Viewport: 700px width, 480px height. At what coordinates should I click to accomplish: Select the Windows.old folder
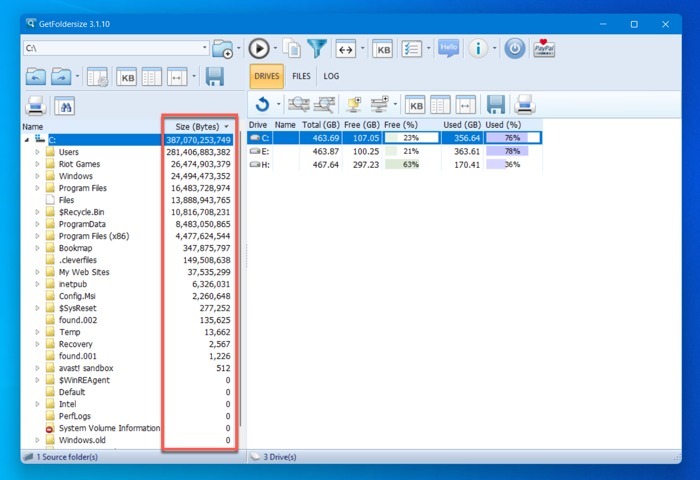tap(82, 440)
